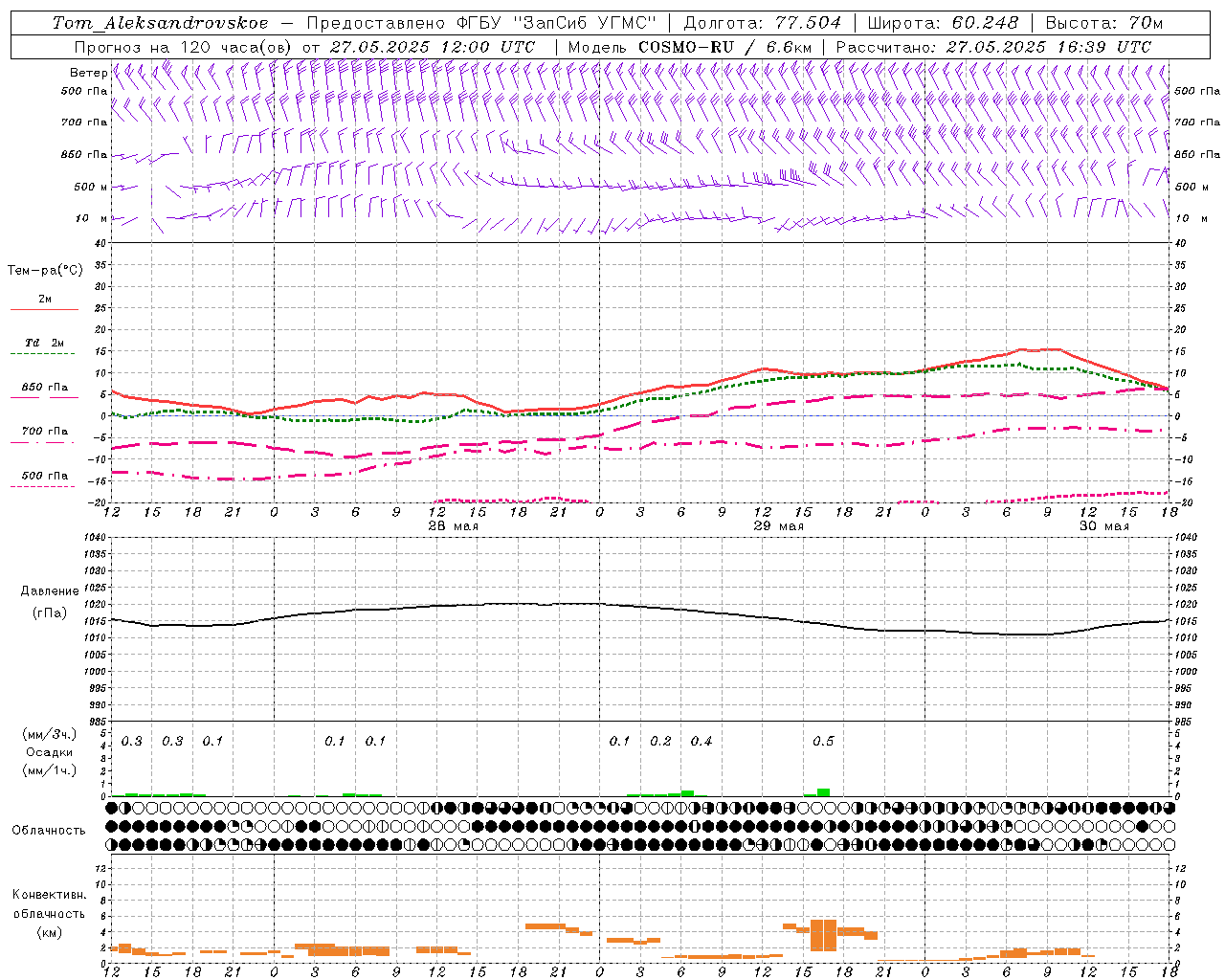The width and height of the screenshot is (1225, 980).
Task: Click the tall green precipitation bar below 0.5
Action: click(x=823, y=791)
